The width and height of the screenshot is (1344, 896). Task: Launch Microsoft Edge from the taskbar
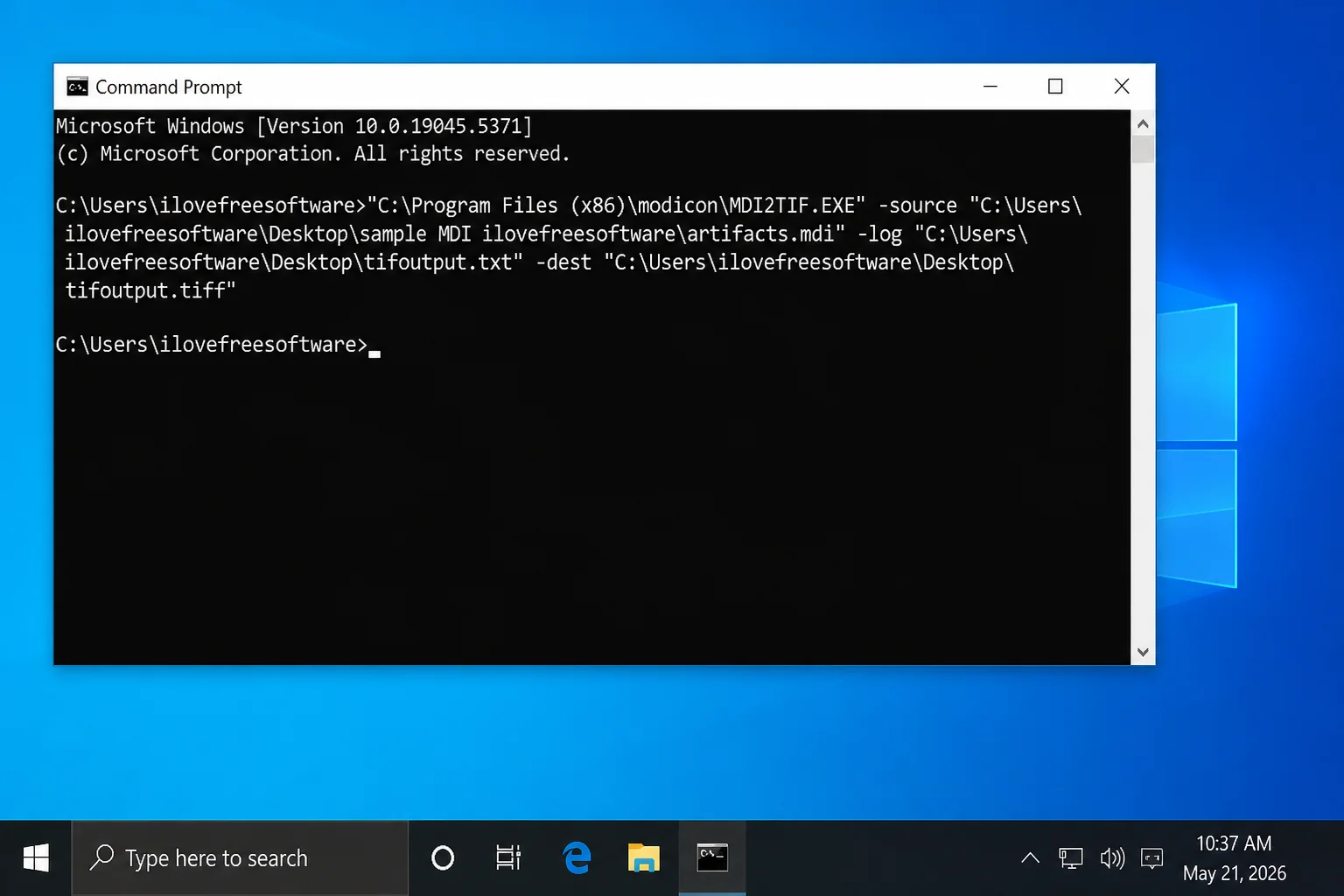pyautogui.click(x=577, y=858)
